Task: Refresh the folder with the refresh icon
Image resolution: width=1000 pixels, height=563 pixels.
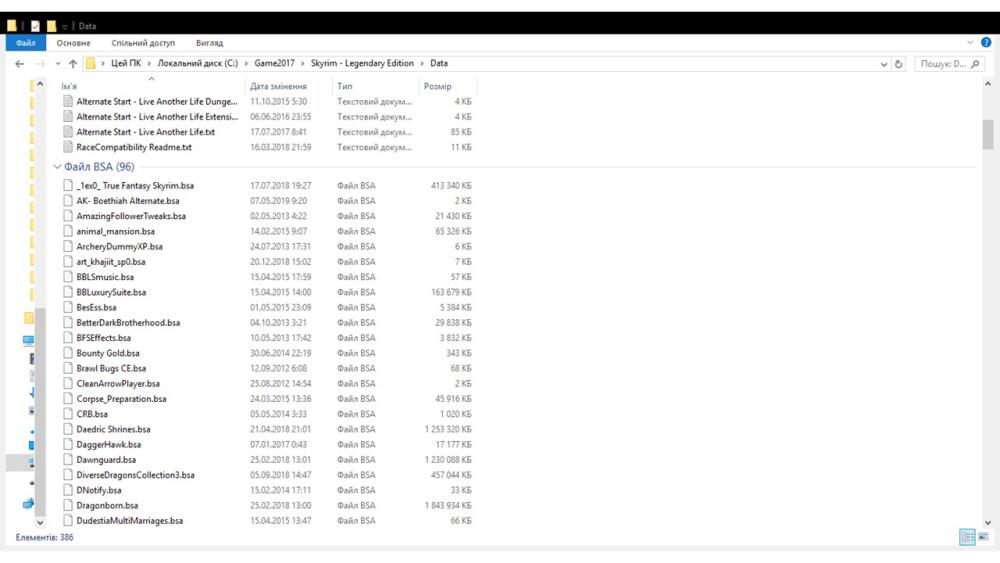Action: pos(899,64)
